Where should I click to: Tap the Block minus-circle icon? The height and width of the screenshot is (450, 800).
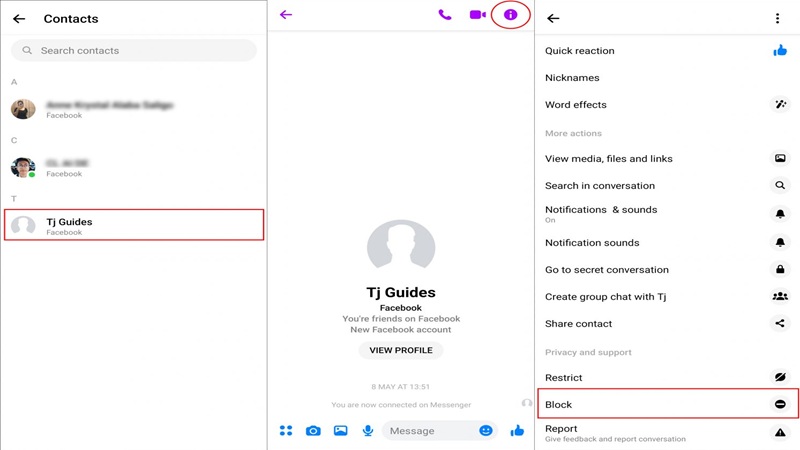click(x=780, y=404)
